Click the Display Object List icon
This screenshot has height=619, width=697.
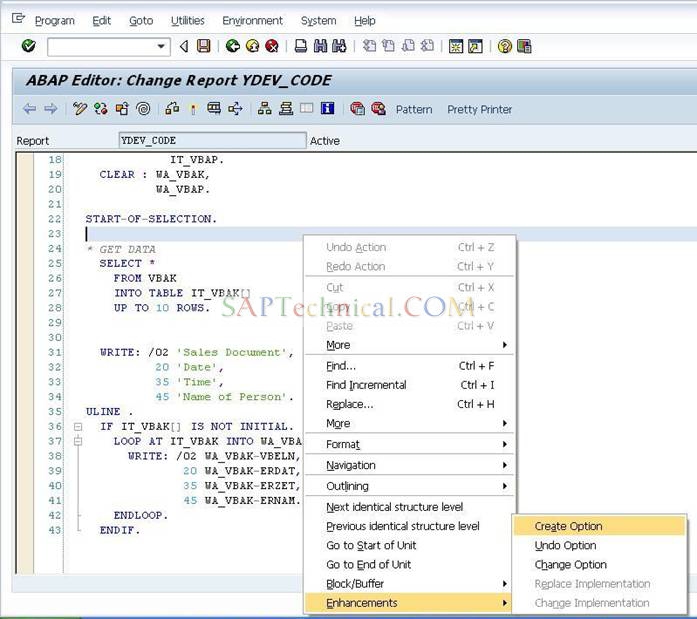point(264,109)
